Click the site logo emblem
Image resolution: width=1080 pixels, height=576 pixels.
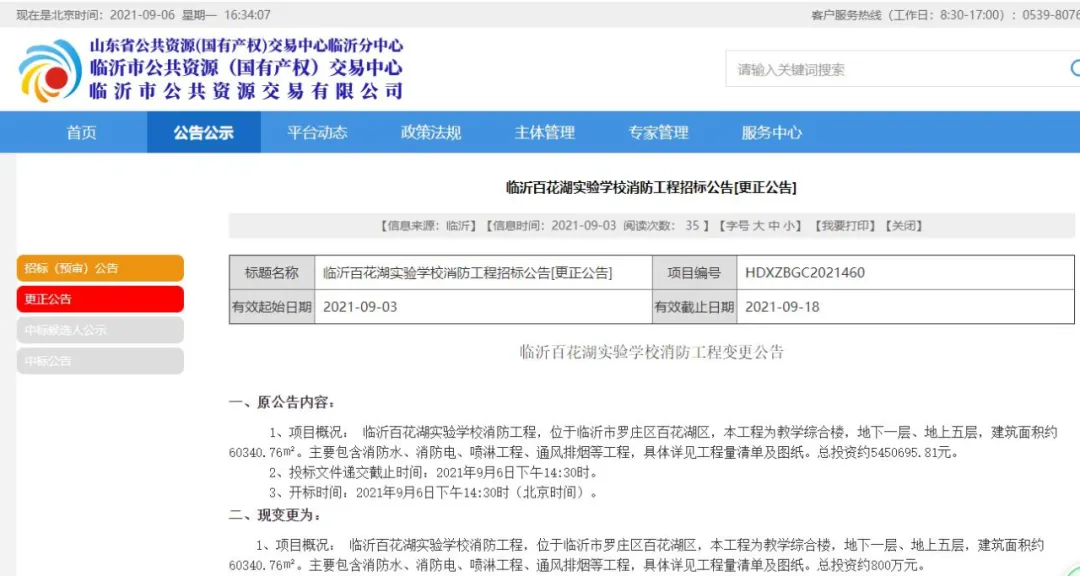pyautogui.click(x=50, y=70)
